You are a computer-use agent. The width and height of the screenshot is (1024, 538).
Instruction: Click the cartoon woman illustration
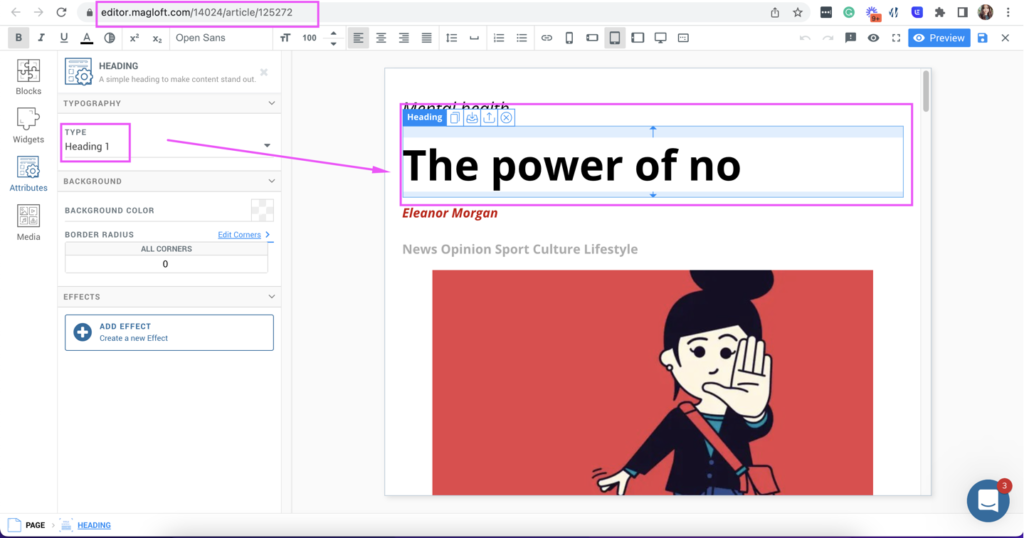pos(652,383)
